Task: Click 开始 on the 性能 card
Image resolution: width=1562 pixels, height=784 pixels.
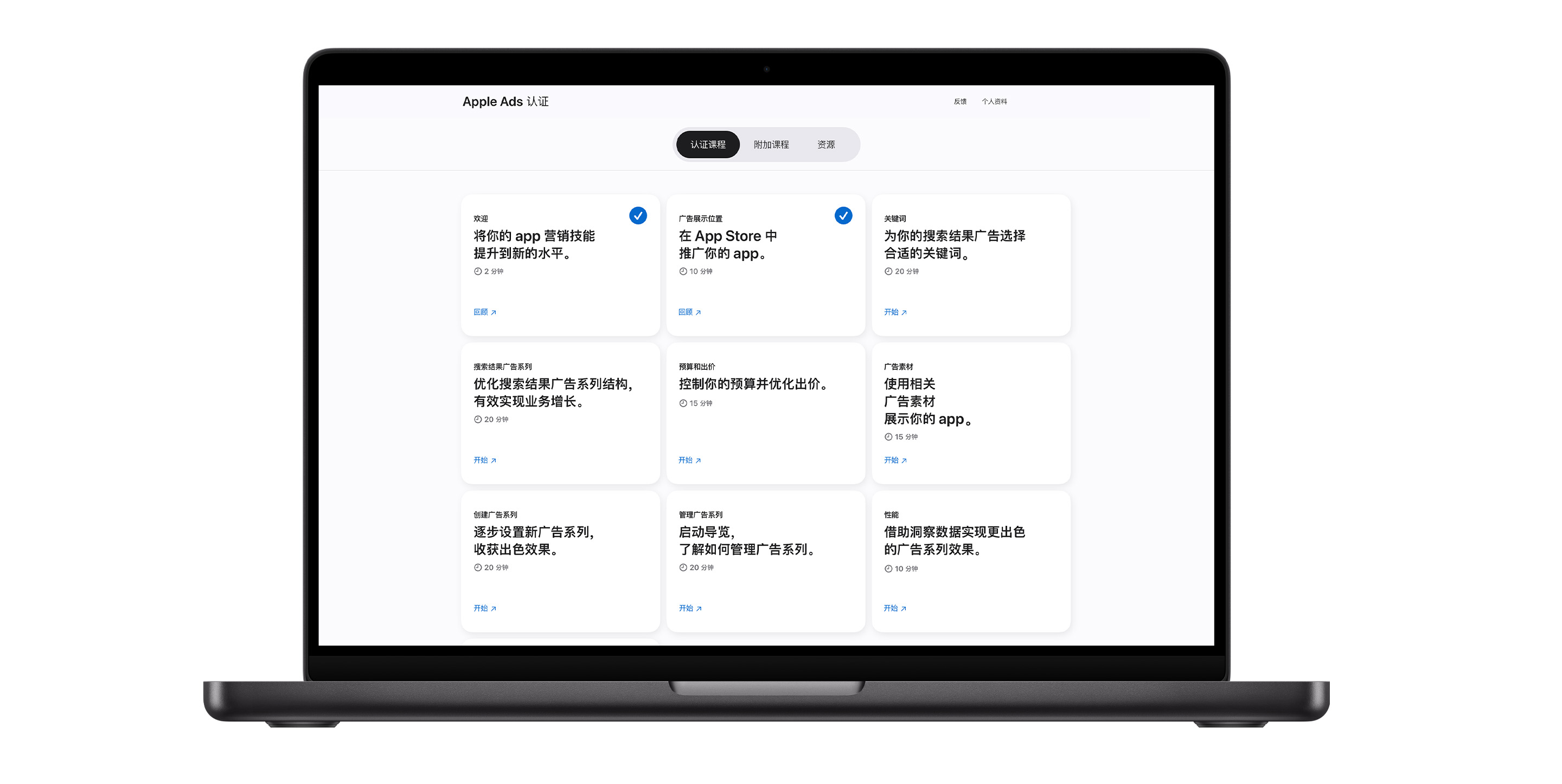Action: coord(894,608)
